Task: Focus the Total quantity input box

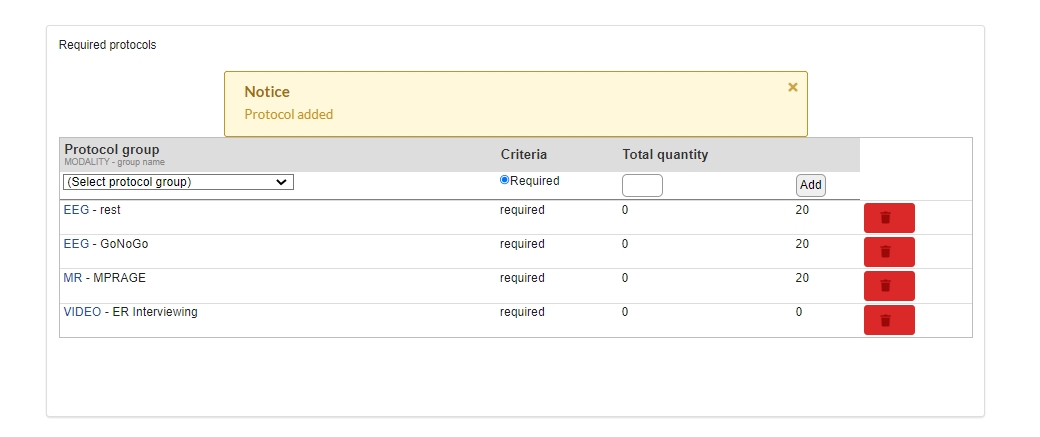Action: 642,185
